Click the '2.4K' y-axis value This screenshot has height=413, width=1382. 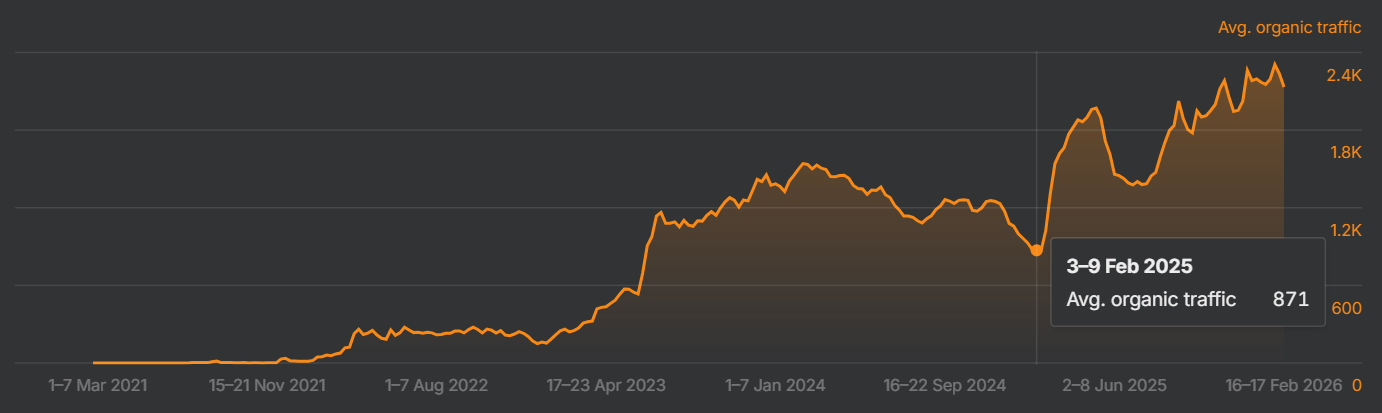click(1346, 76)
